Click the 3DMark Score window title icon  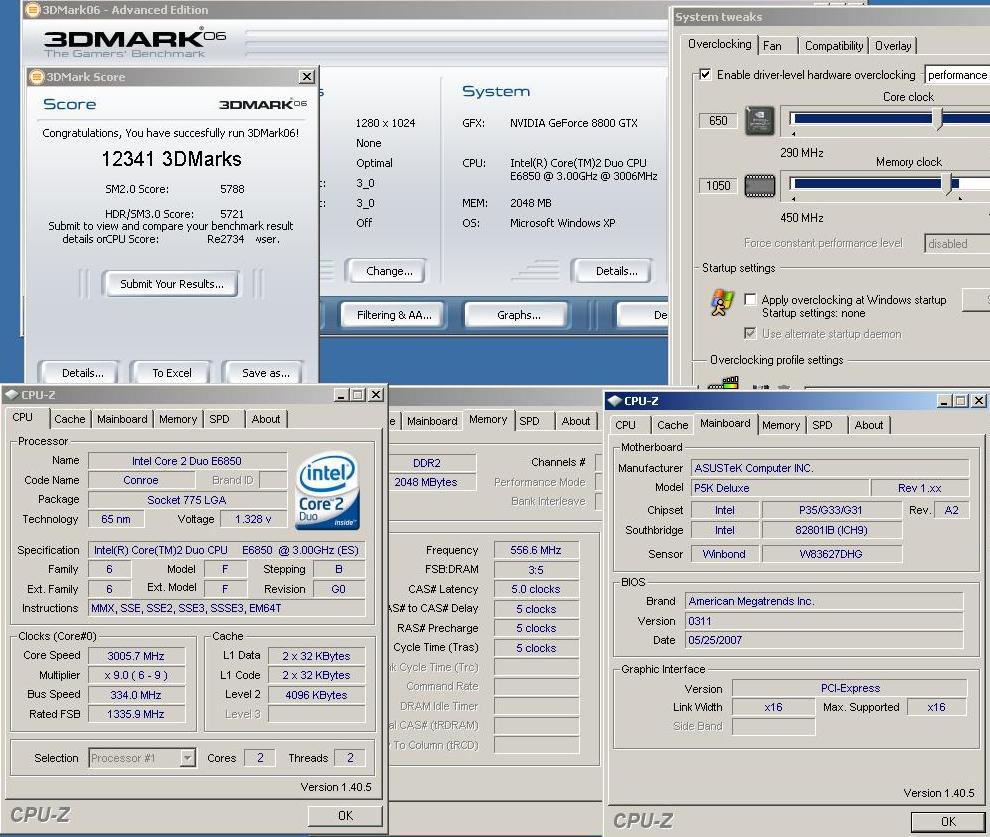click(x=37, y=77)
